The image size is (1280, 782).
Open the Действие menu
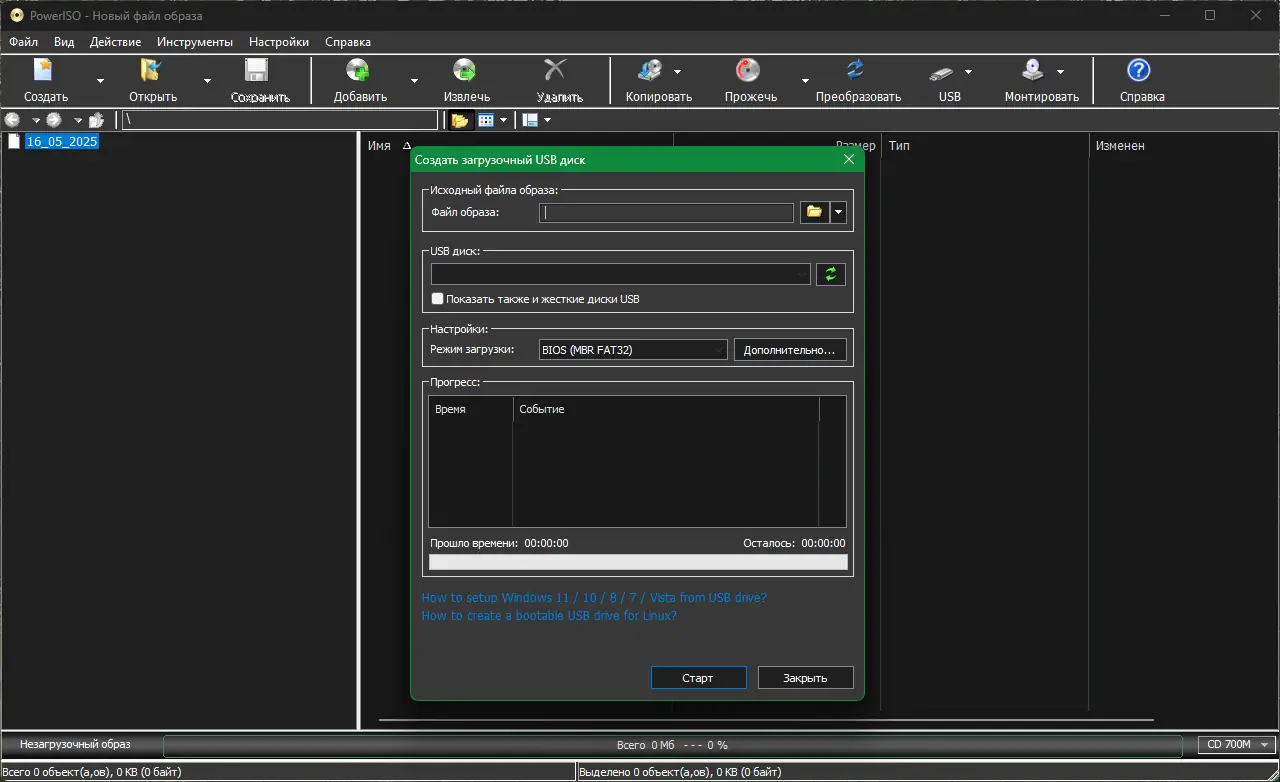tap(115, 42)
